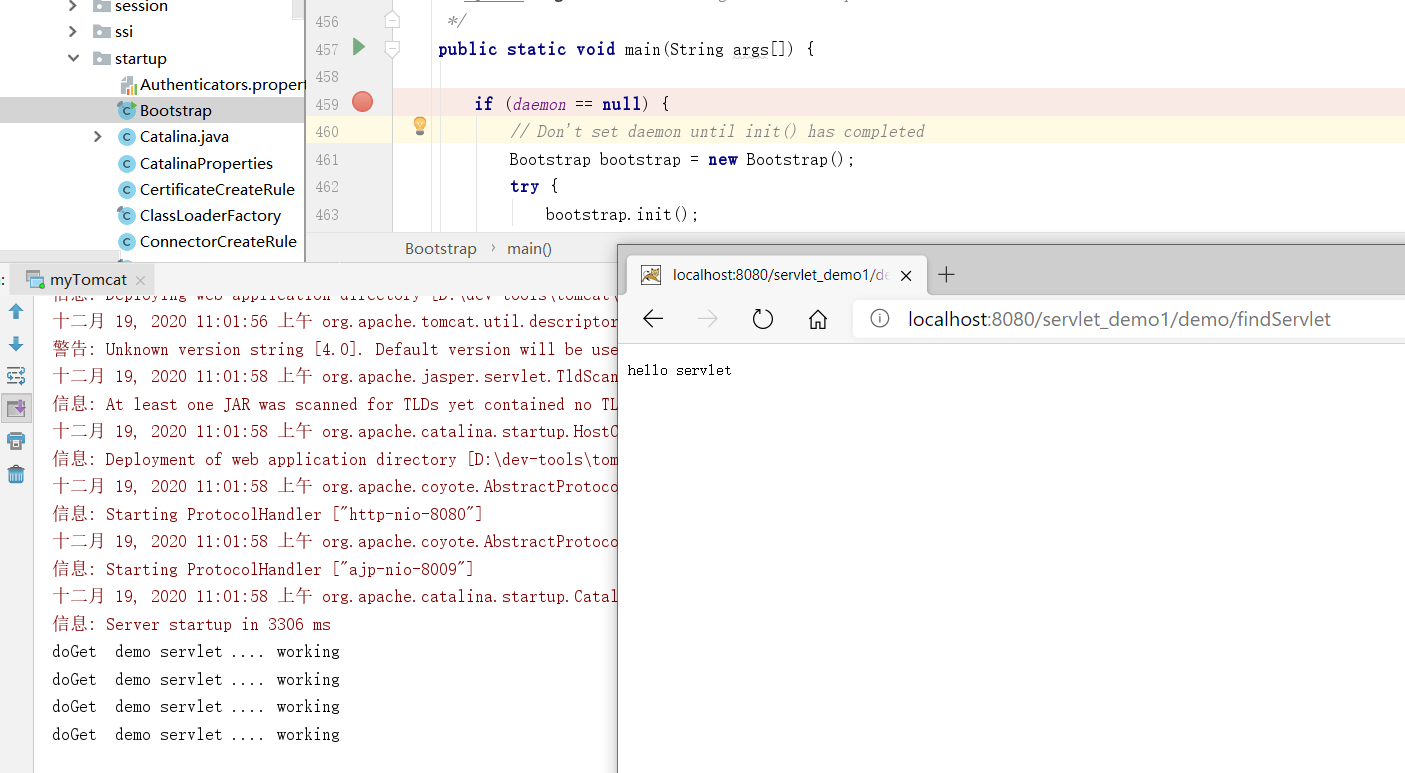
Task: Close the myTomcat run tab
Action: [x=141, y=280]
